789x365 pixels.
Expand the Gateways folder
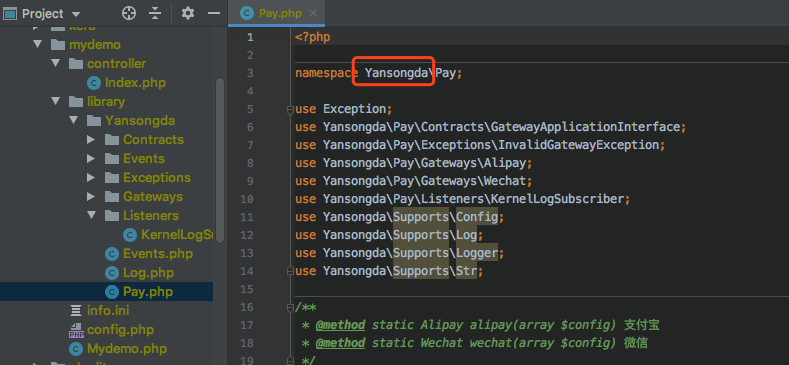[91, 196]
